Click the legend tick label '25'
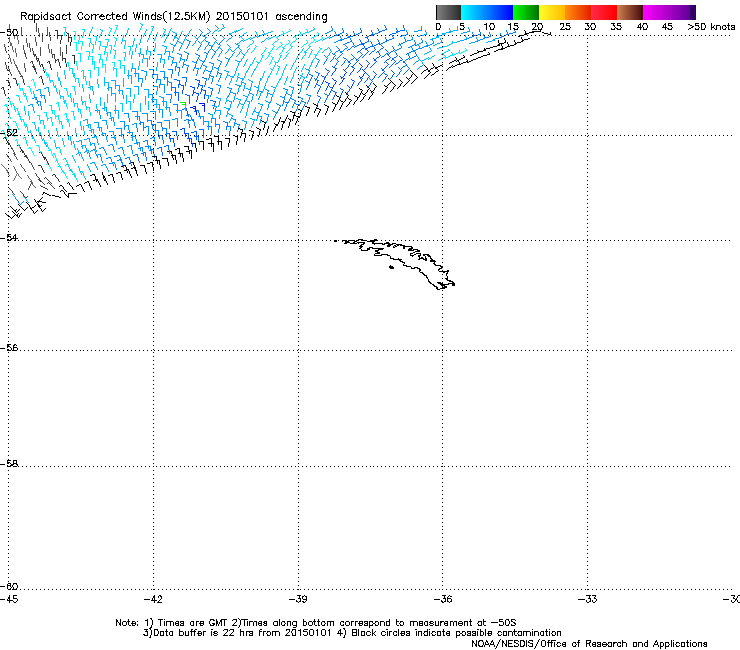Viewport: 740px width, 650px height. click(565, 27)
